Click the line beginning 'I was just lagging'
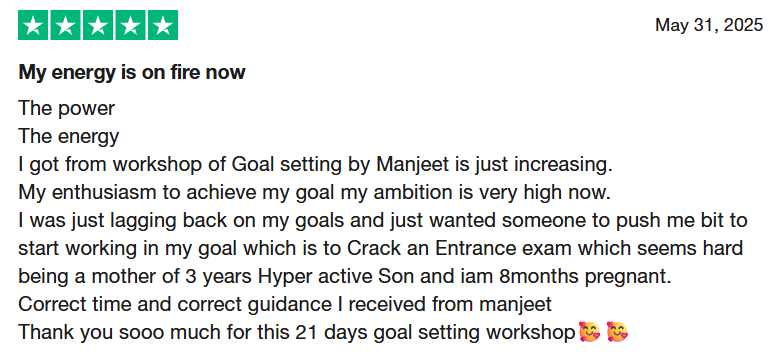The width and height of the screenshot is (784, 360). 383,221
